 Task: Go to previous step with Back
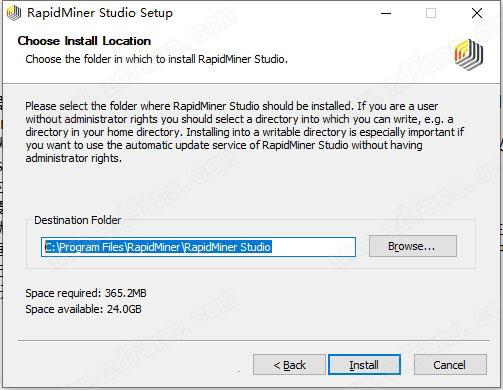[289, 365]
